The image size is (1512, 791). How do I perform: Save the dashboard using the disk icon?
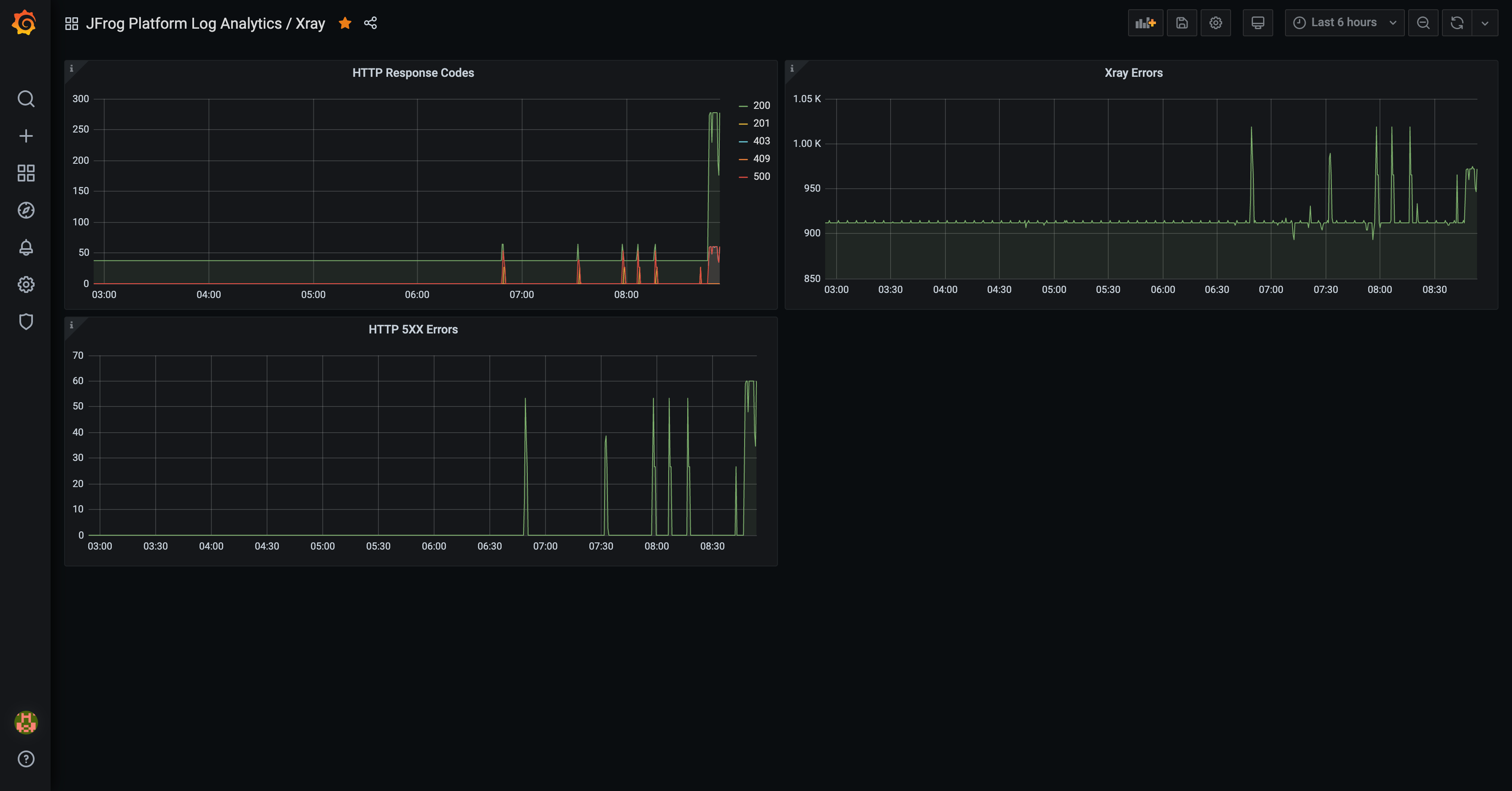tap(1182, 23)
